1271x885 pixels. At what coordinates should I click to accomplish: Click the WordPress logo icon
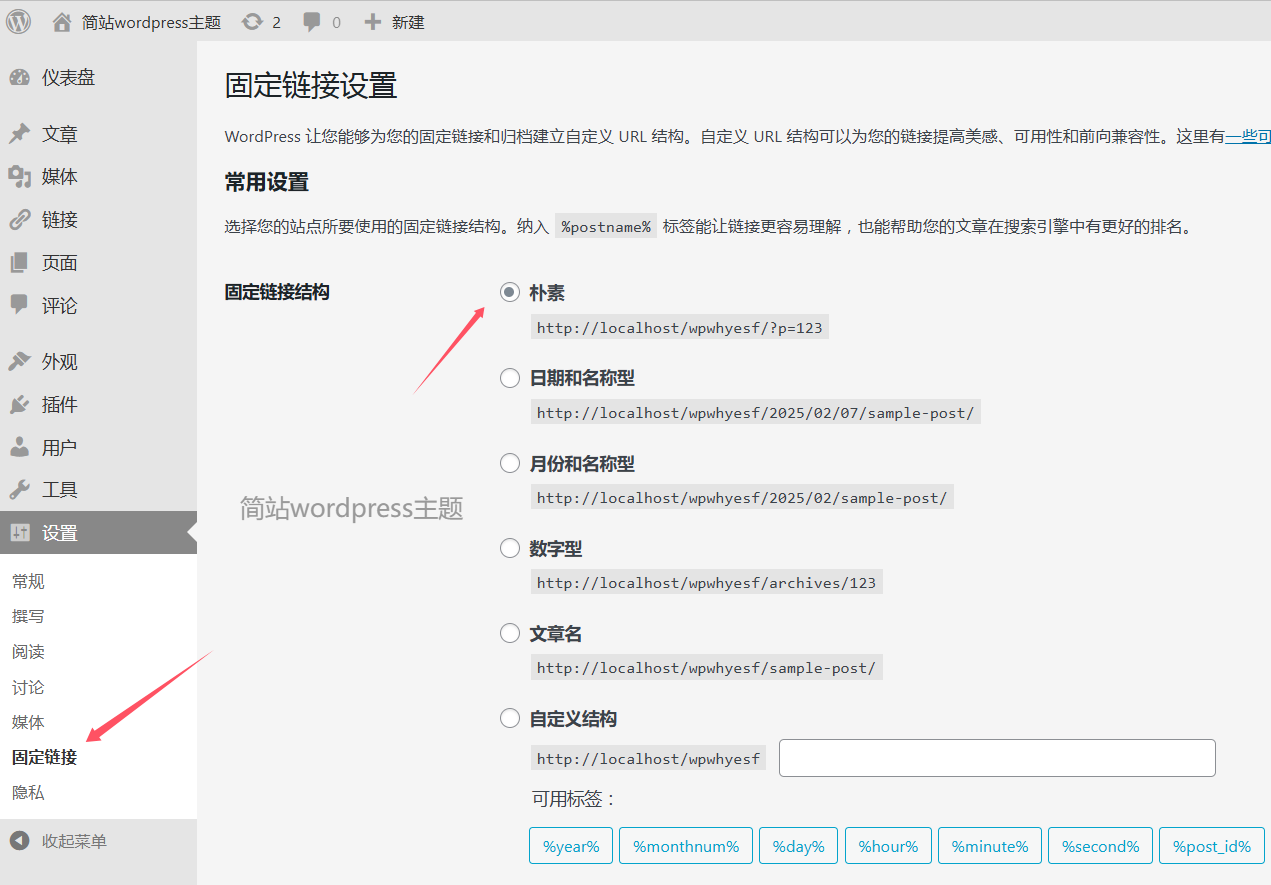point(19,21)
